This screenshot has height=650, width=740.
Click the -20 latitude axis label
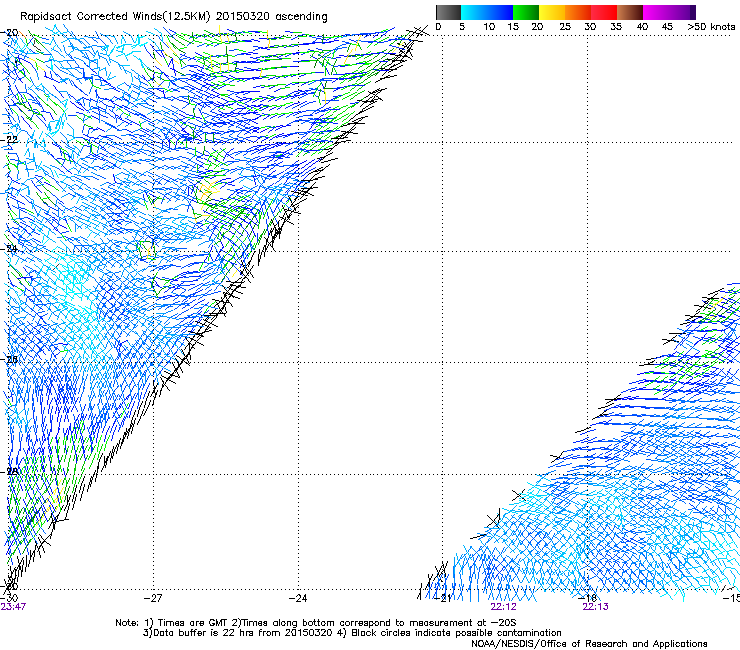pyautogui.click(x=10, y=33)
